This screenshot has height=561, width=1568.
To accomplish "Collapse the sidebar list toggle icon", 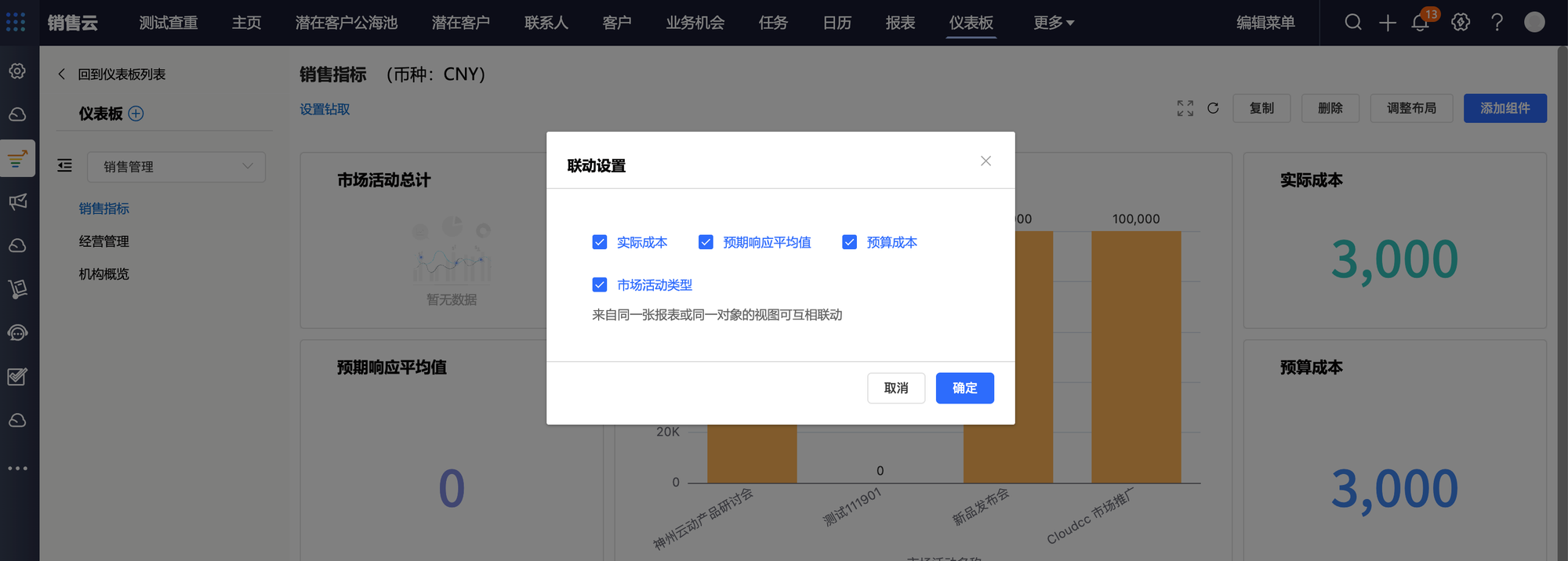I will click(x=65, y=165).
